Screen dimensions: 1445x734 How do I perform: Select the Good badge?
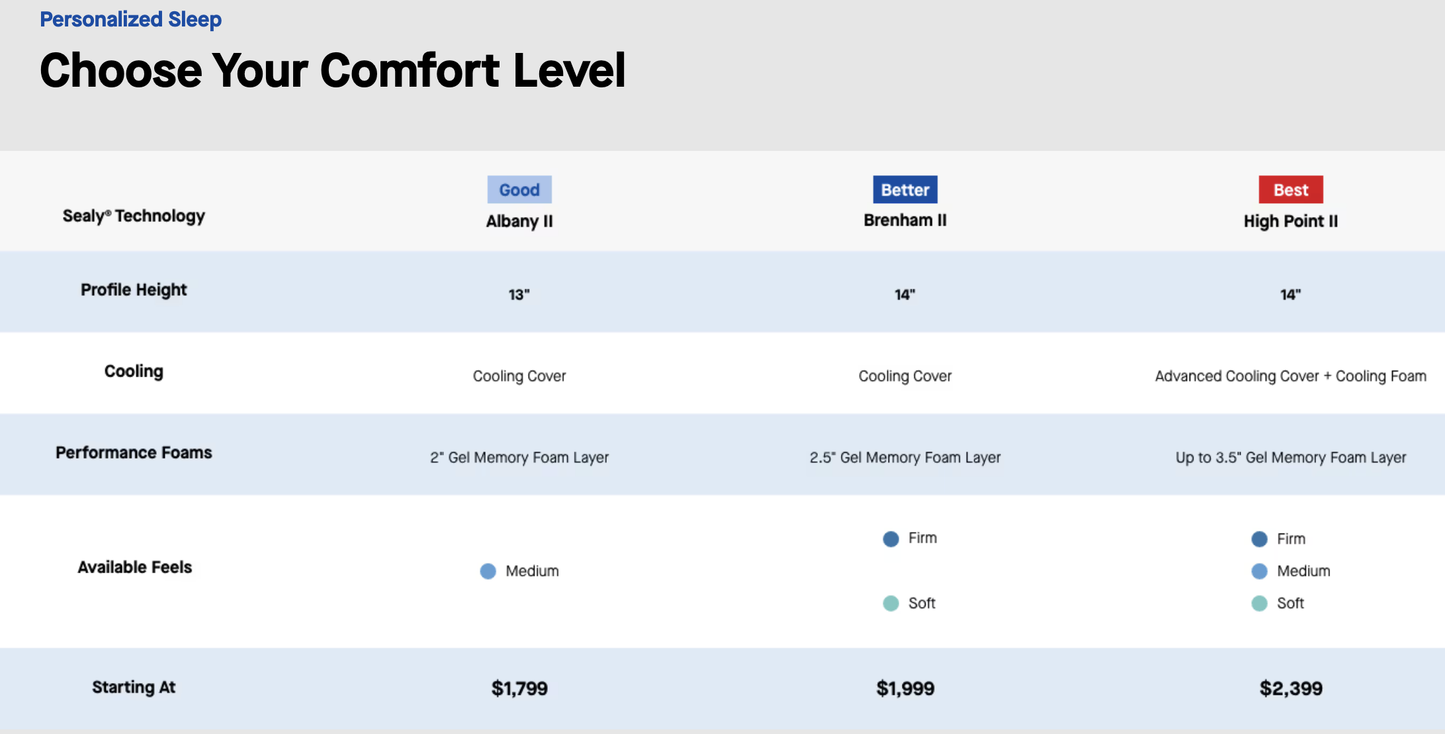(519, 190)
